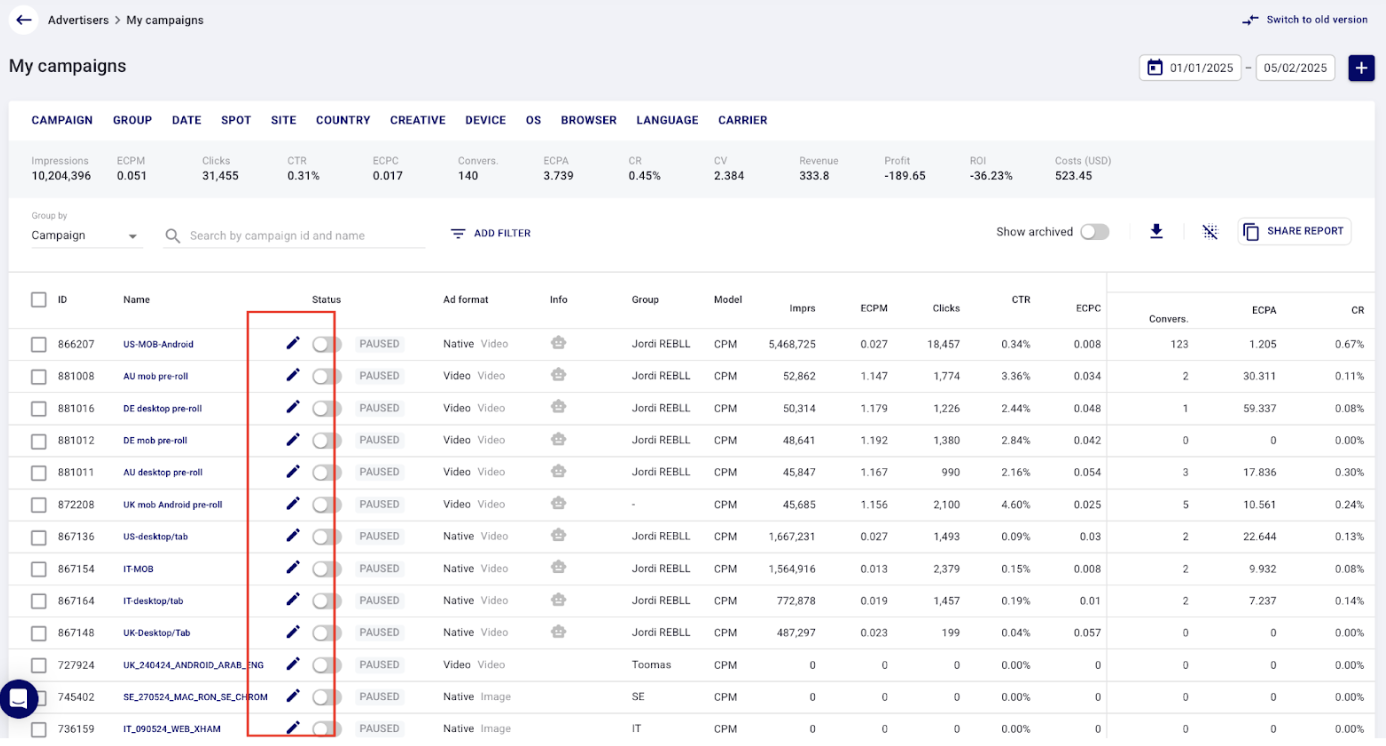Screen dimensions: 1386x746
Task: Open the calendar icon date picker
Action: pos(1155,68)
